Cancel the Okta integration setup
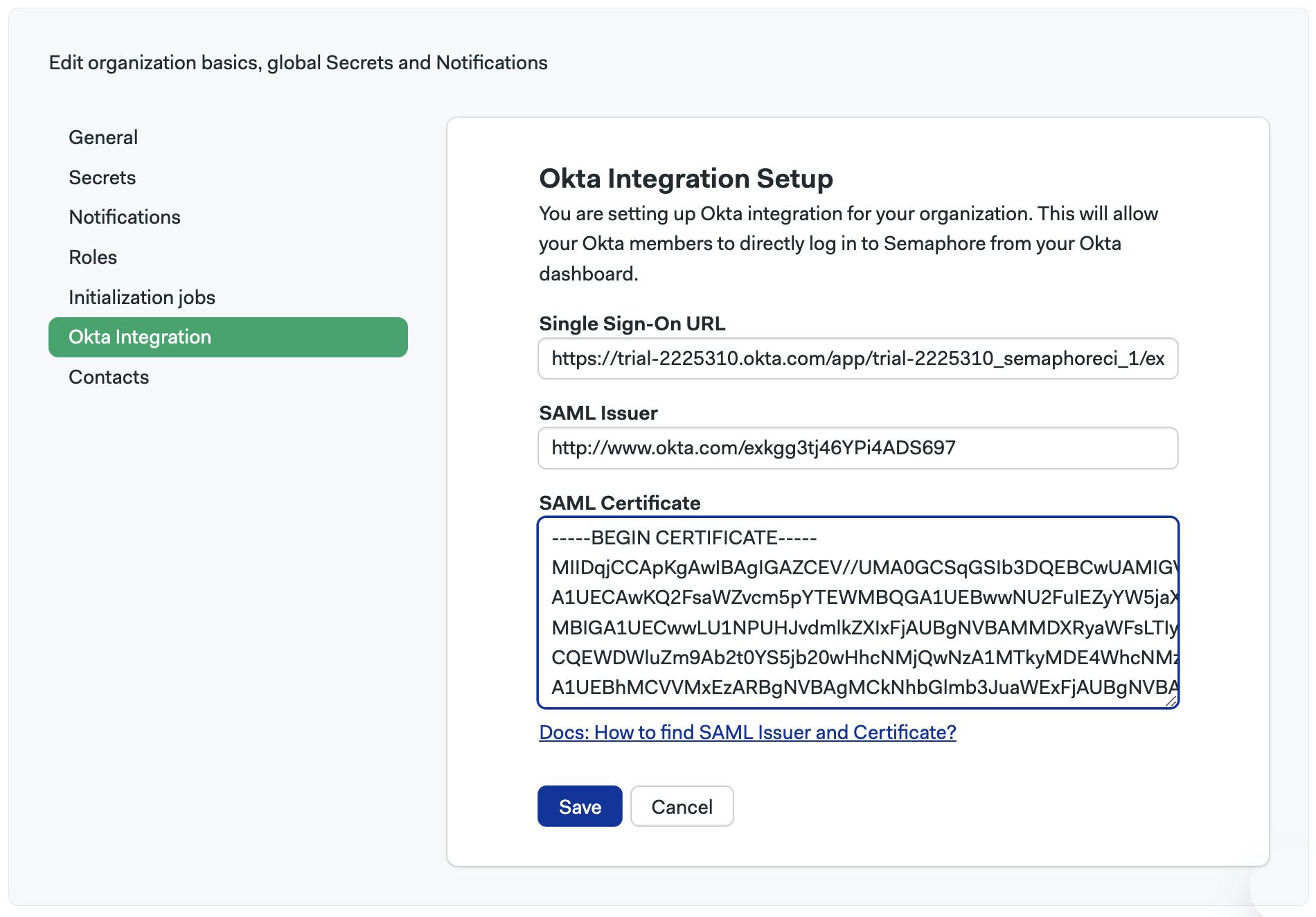1316x917 pixels. click(682, 806)
